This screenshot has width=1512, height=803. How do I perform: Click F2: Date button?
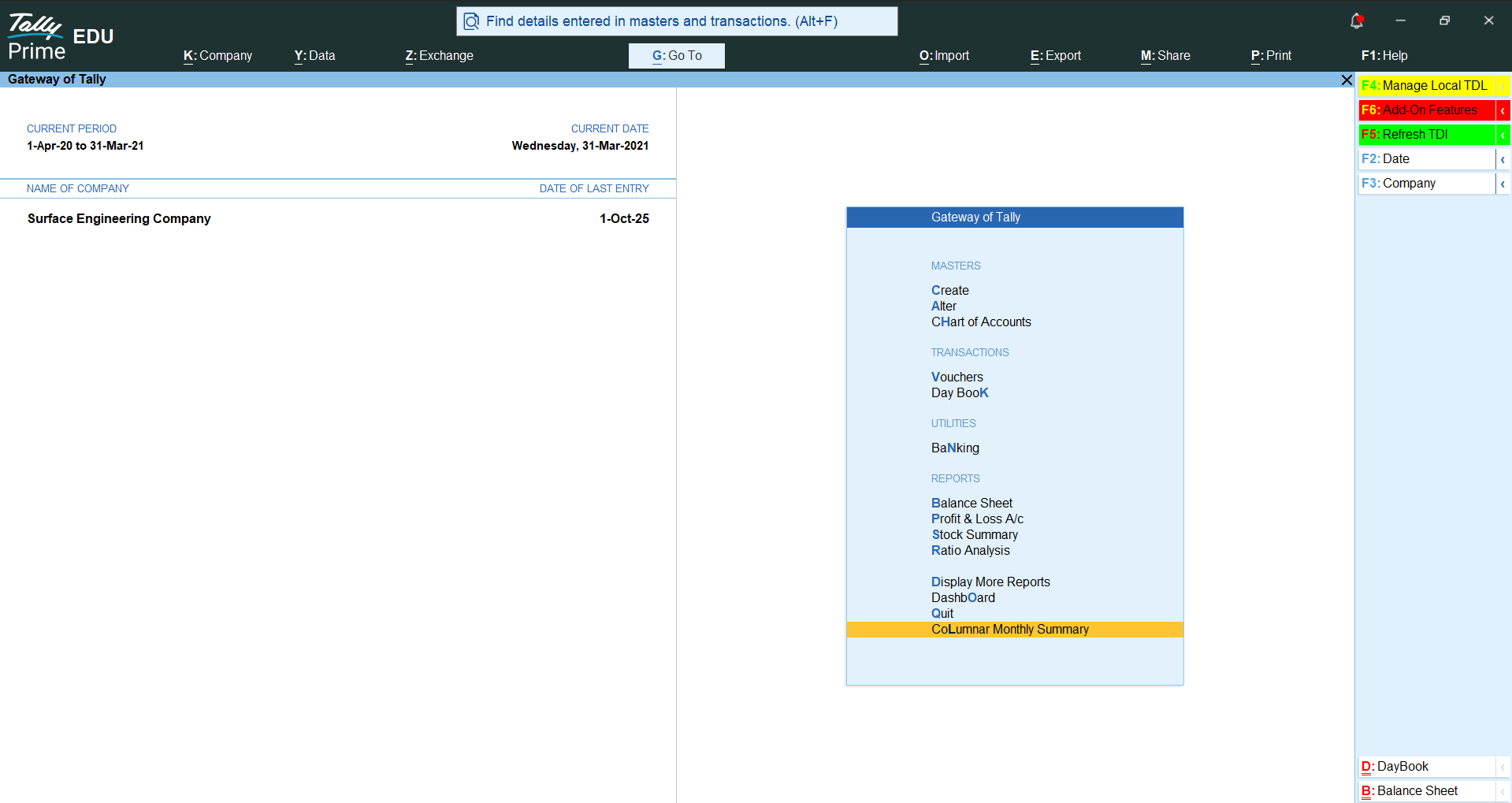tap(1427, 159)
